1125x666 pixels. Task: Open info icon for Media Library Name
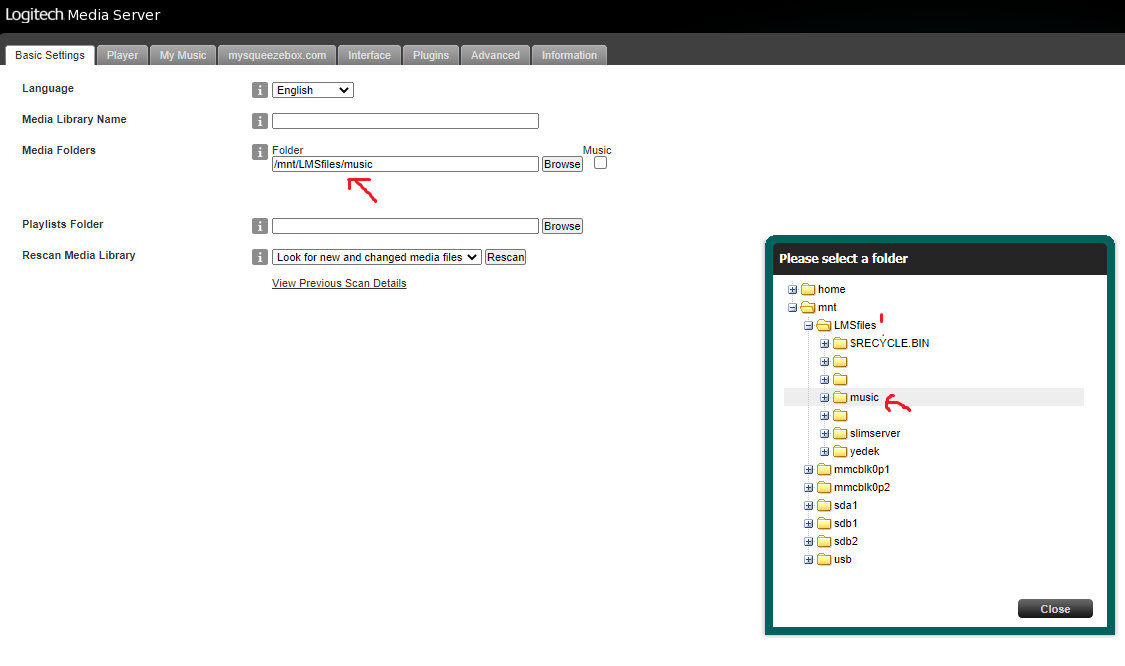click(x=260, y=121)
